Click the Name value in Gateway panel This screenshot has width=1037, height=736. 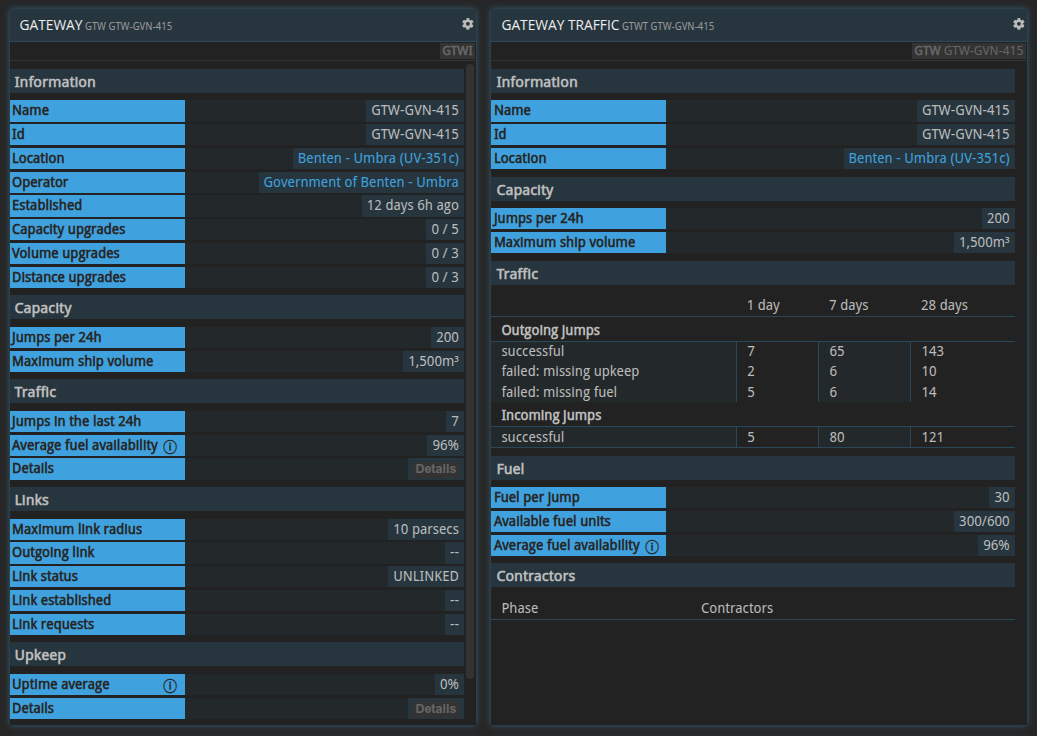click(x=415, y=110)
